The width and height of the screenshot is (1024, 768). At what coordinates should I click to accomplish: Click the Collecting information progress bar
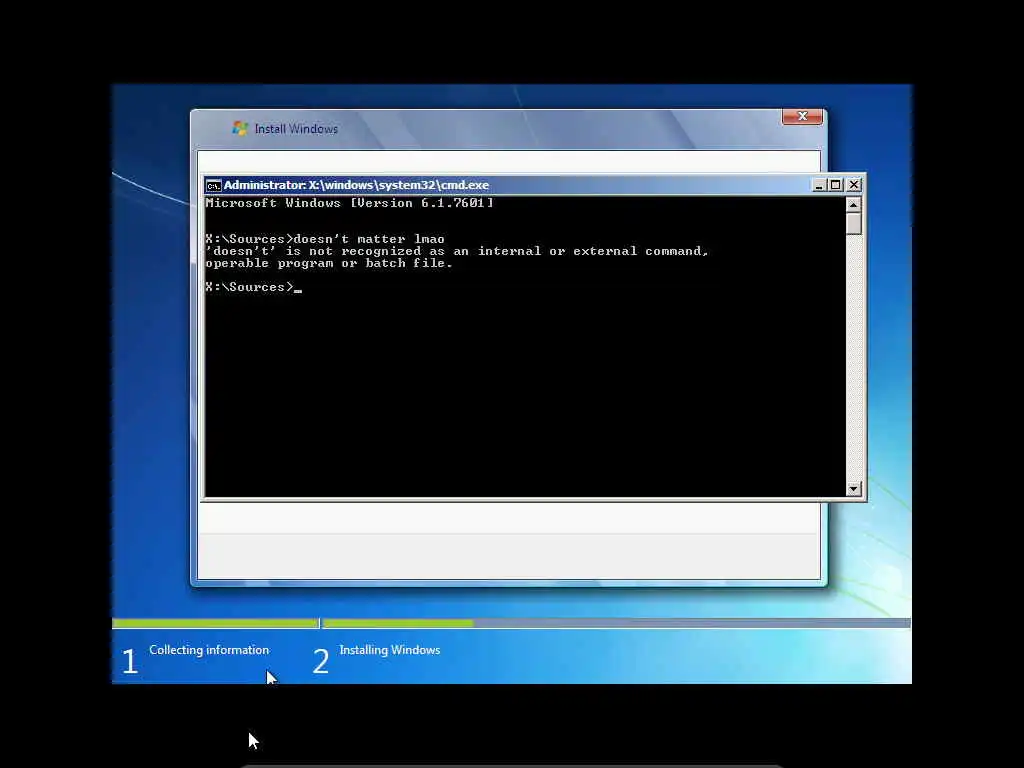(216, 624)
